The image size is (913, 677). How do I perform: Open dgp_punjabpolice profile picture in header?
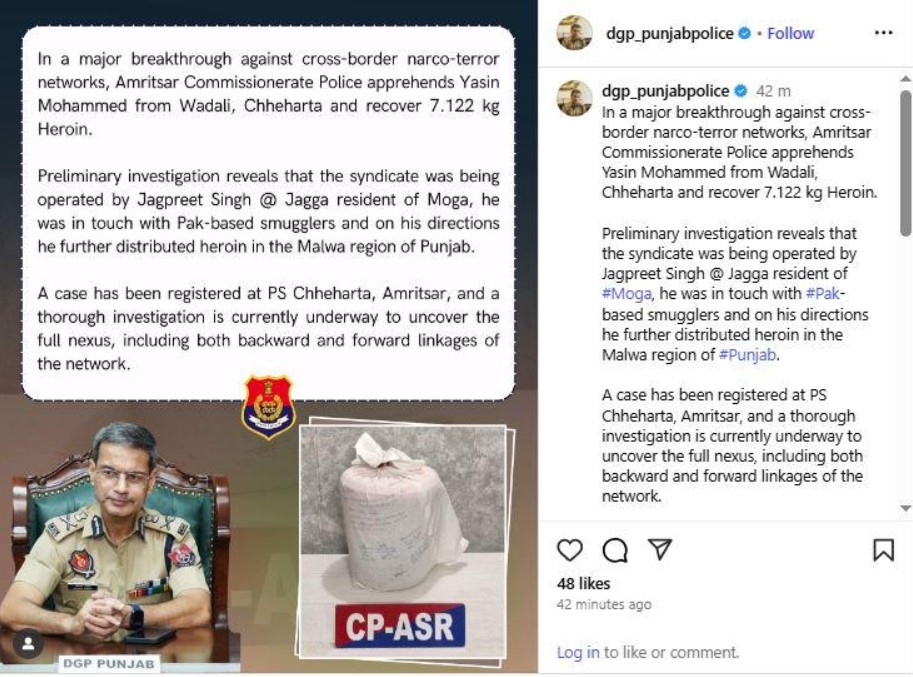point(574,33)
